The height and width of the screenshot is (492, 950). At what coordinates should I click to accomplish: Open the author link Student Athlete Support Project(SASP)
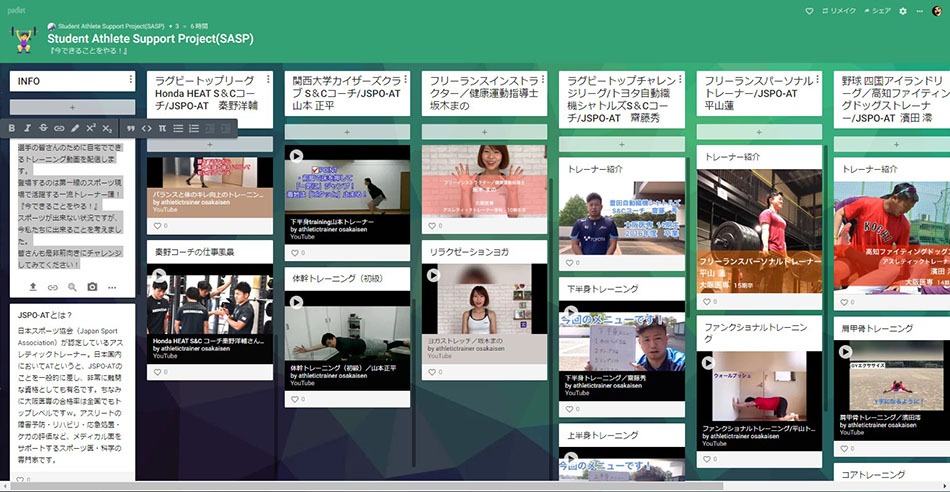pos(111,27)
